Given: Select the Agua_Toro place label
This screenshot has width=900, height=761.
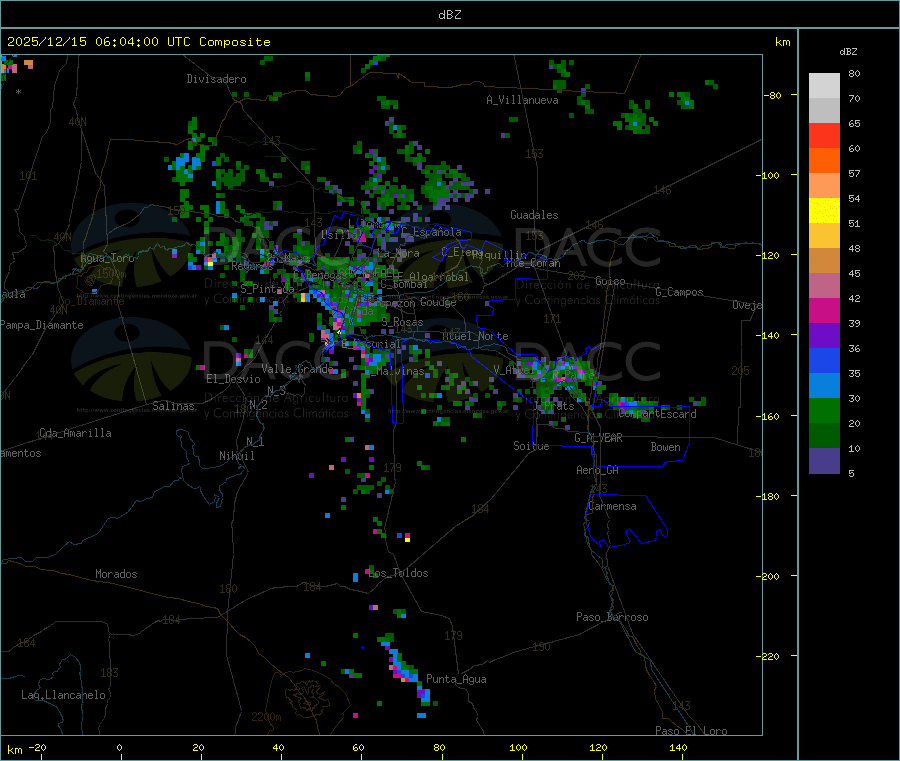Looking at the screenshot, I should (x=107, y=258).
